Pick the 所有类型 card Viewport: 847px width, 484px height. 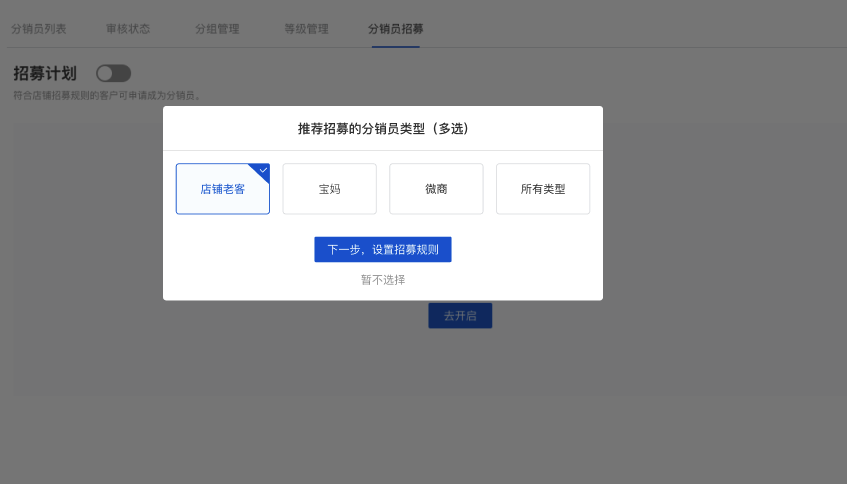[x=543, y=189]
